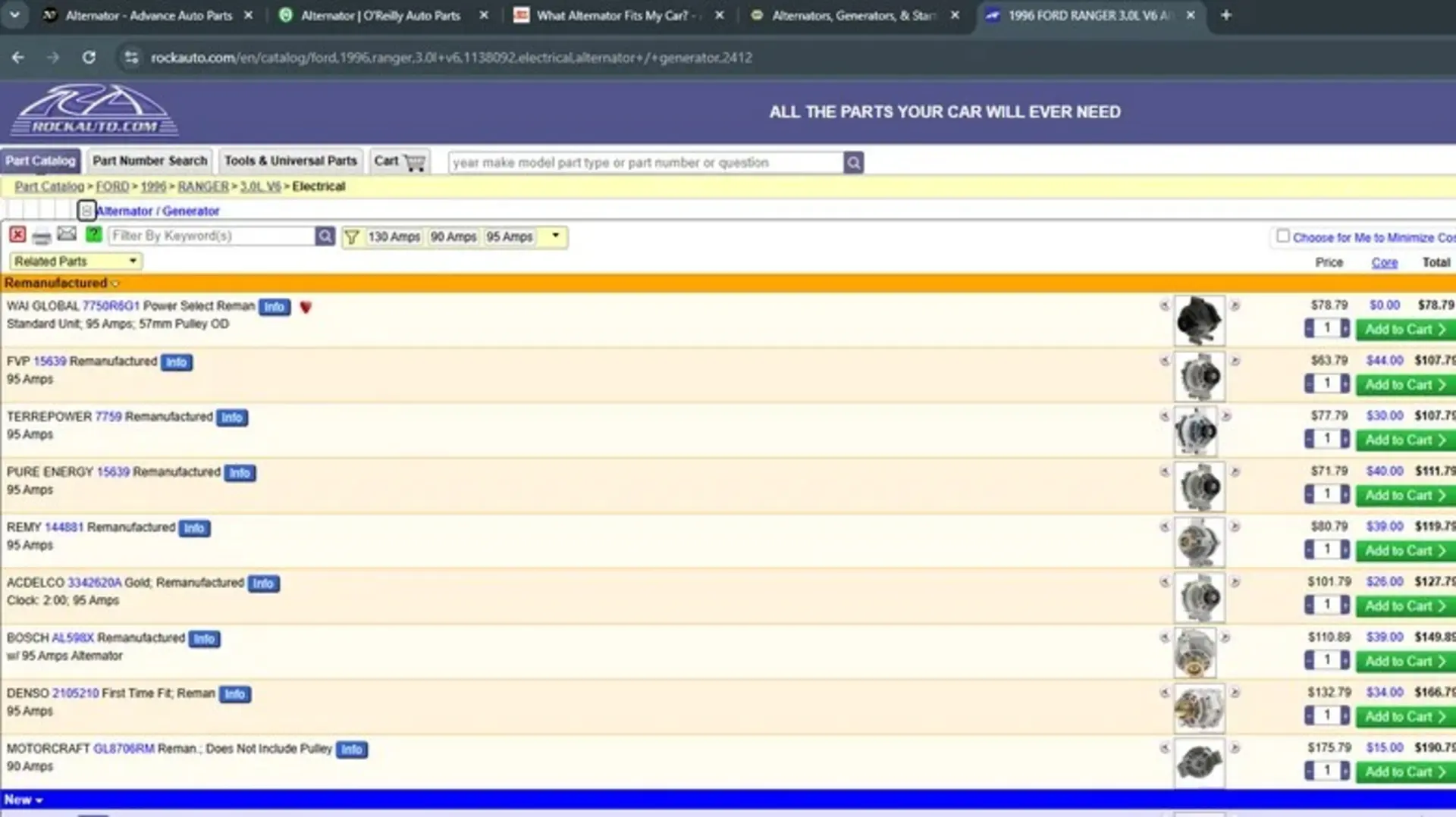Add MOTORCRAFT GL8706RM to cart

pyautogui.click(x=1405, y=772)
